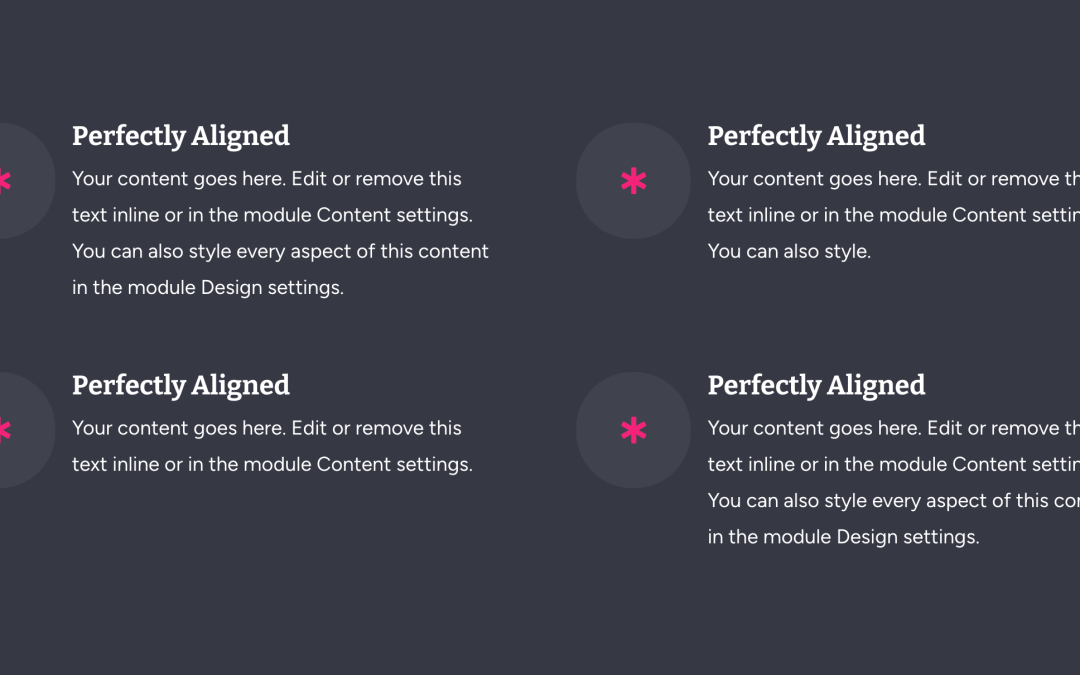Select the lower left "Perfectly Aligned" heading
Image resolution: width=1080 pixels, height=675 pixels.
pos(180,386)
